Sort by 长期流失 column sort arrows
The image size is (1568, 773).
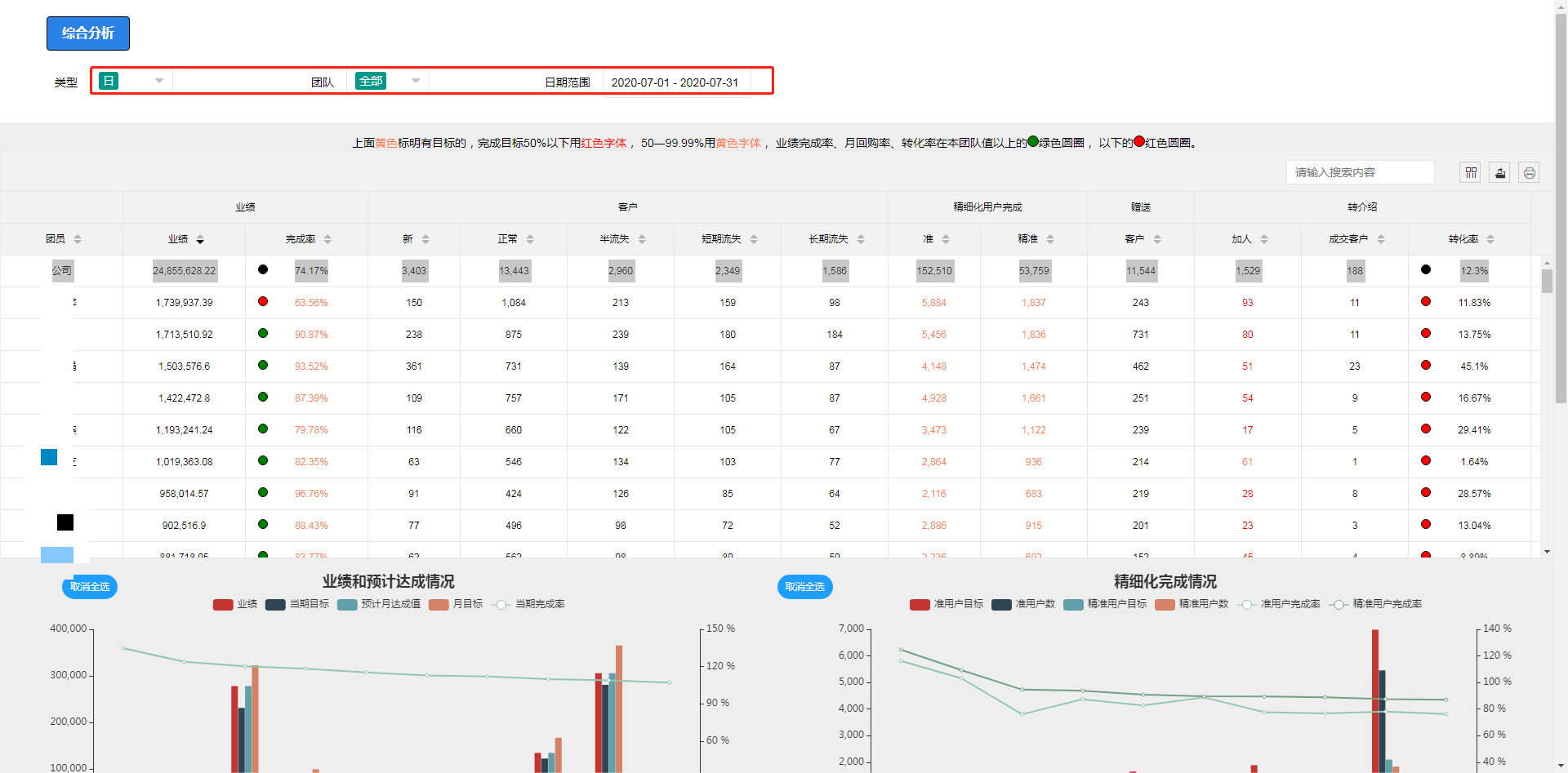861,239
